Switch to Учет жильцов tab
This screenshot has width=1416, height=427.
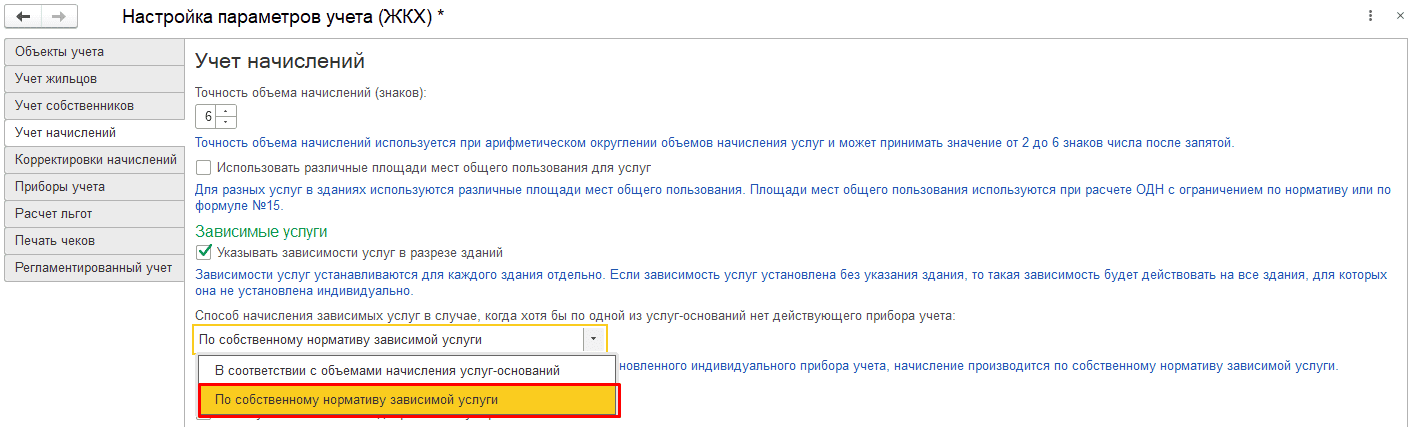pos(94,79)
